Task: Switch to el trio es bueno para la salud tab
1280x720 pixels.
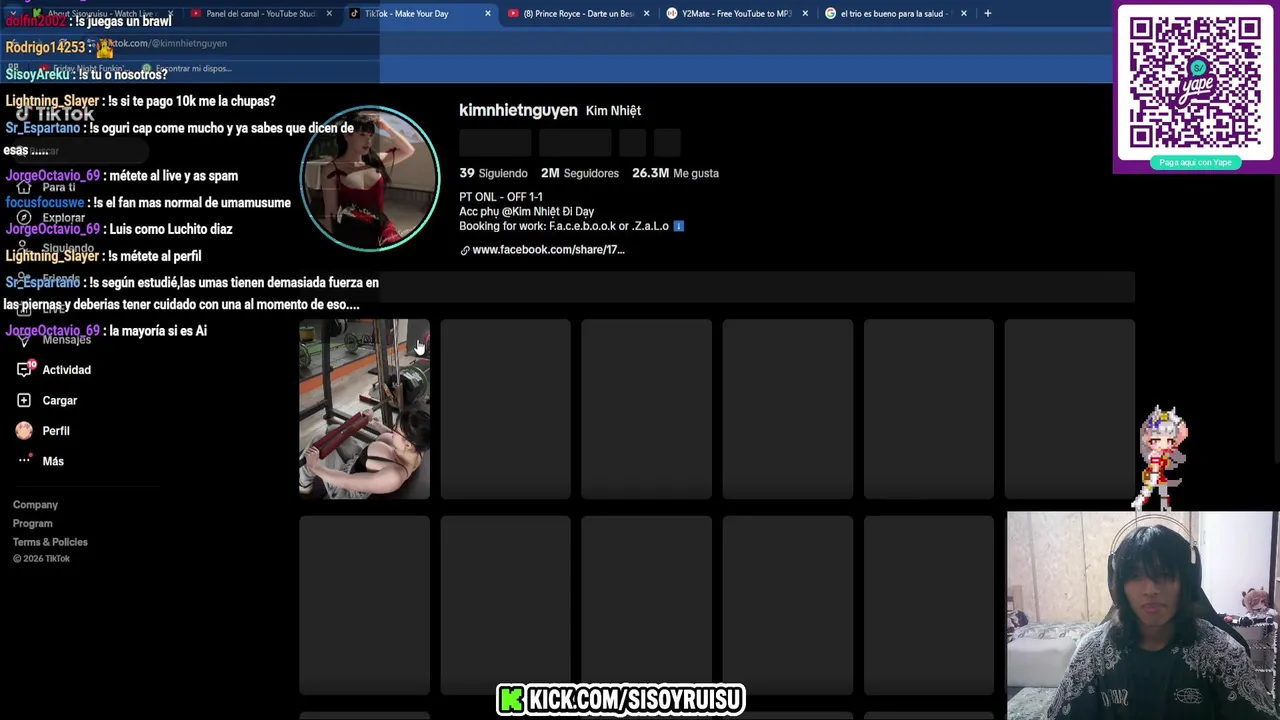Action: tap(895, 13)
